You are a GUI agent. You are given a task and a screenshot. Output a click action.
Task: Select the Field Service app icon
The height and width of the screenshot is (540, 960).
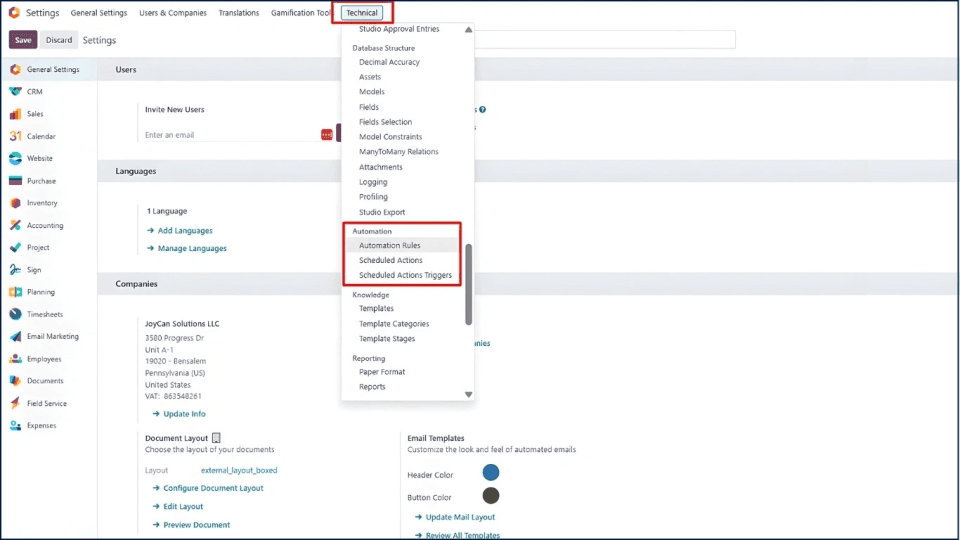tap(15, 403)
